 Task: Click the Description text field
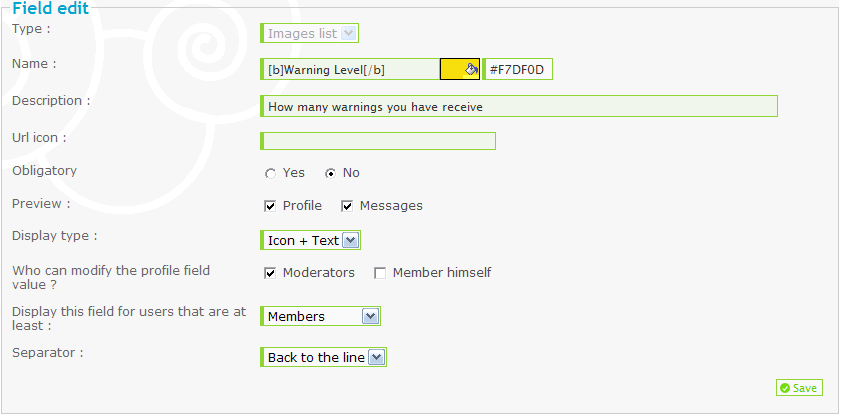[x=519, y=106]
